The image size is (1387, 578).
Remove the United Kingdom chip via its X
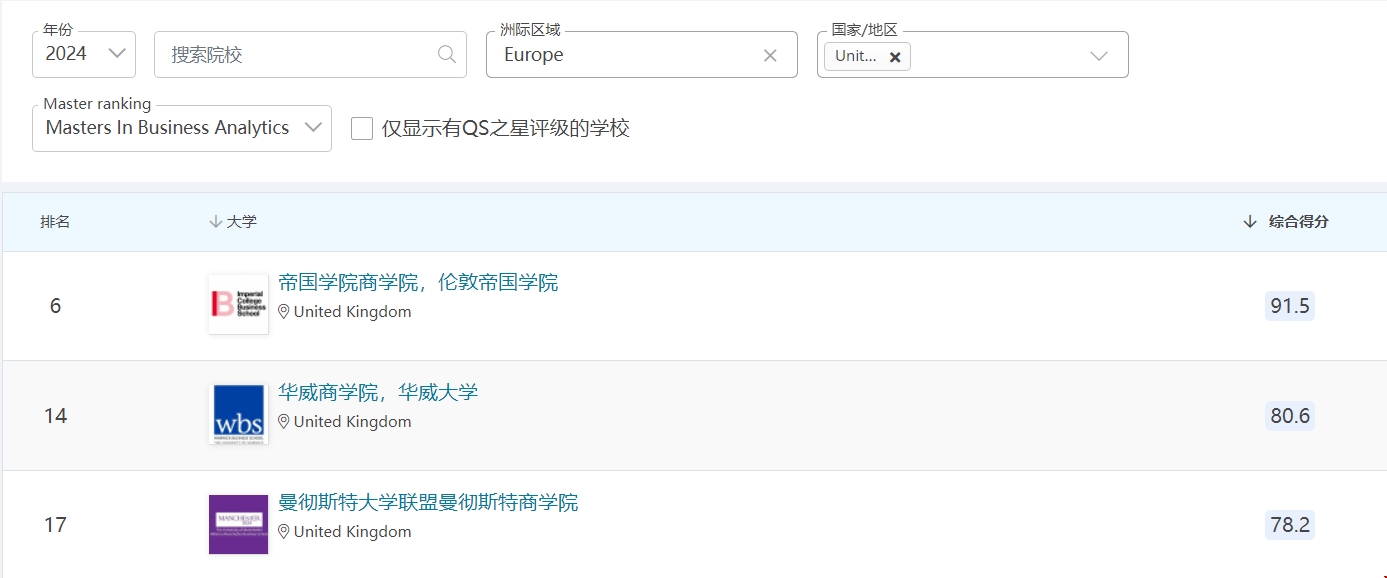(x=896, y=57)
